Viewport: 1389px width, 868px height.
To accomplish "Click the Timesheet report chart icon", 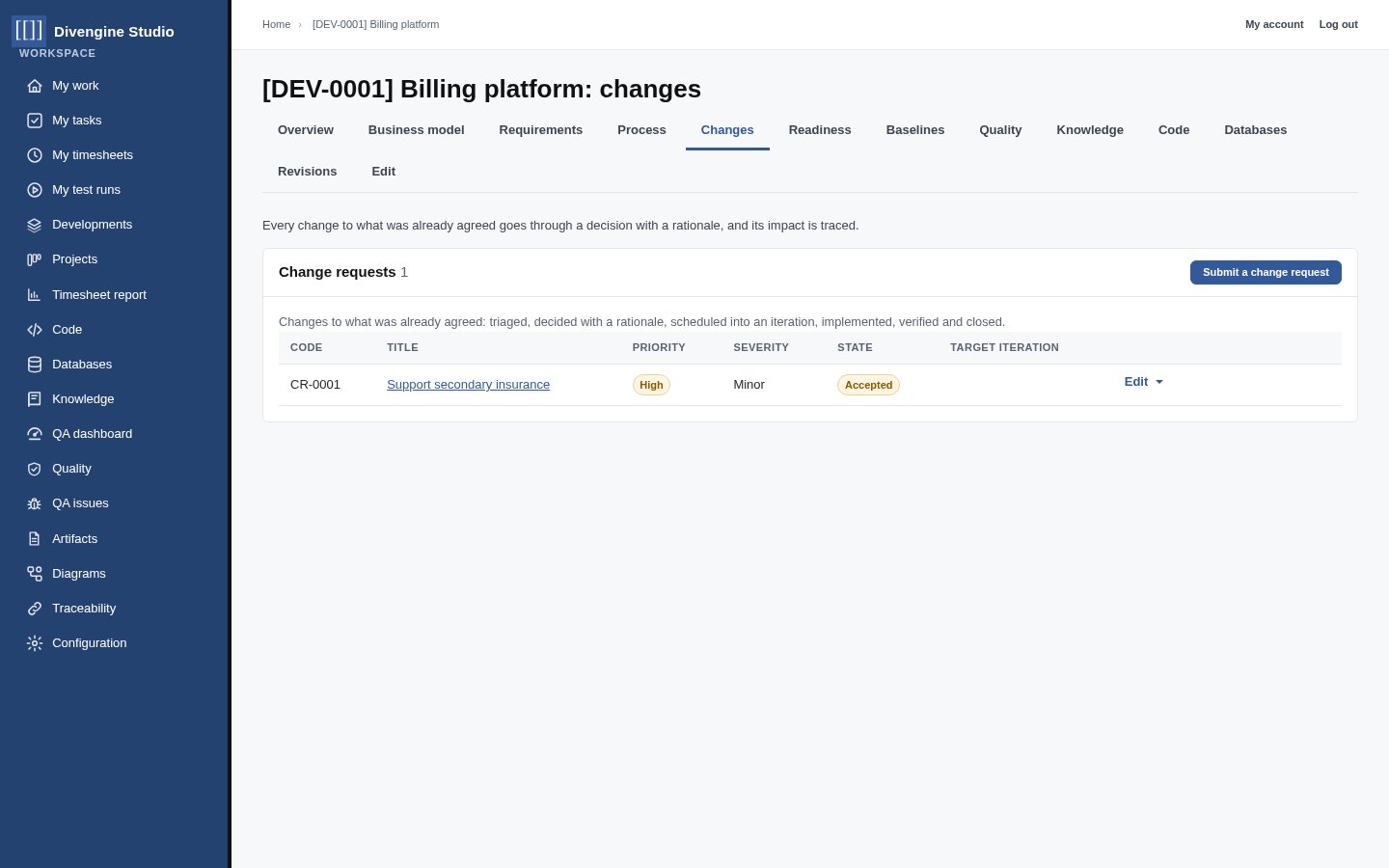I will pyautogui.click(x=35, y=295).
